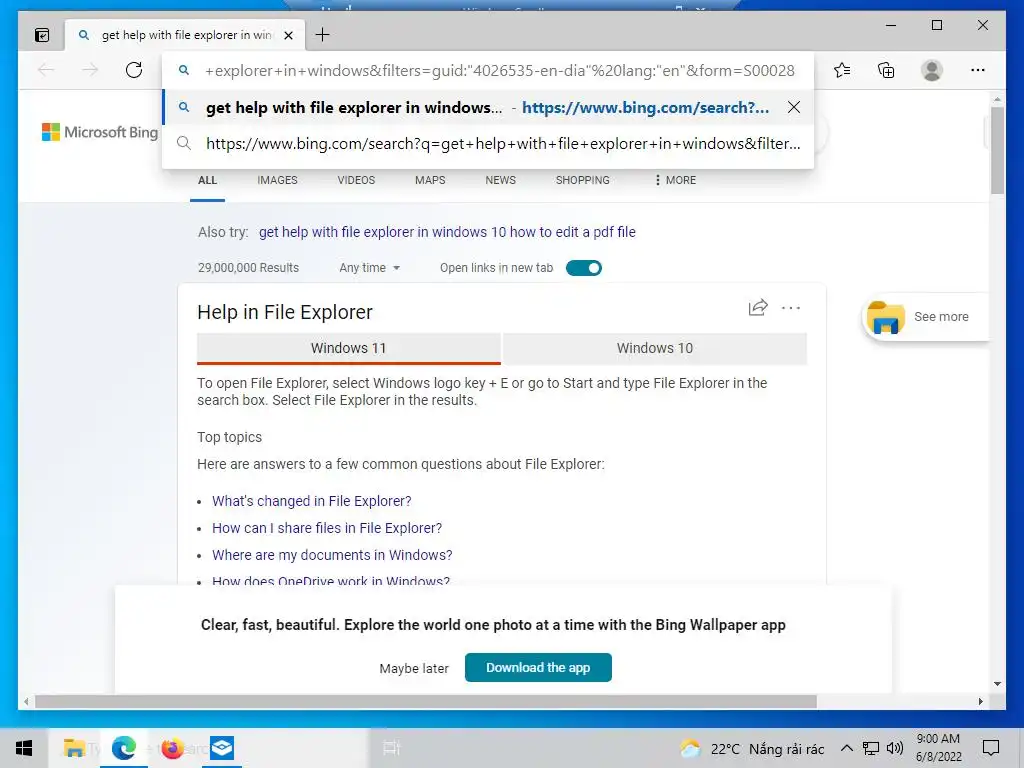Open the volume tray icon
This screenshot has height=768, width=1024.
pyautogui.click(x=895, y=748)
